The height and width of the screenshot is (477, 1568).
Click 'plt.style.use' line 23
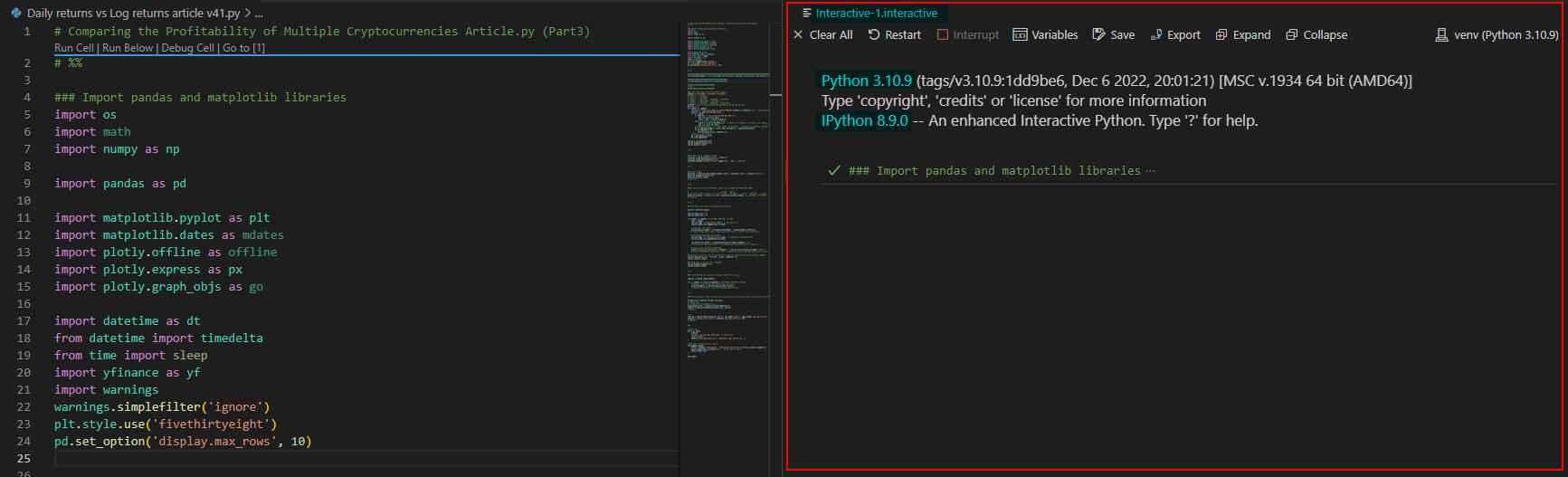pyautogui.click(x=166, y=424)
